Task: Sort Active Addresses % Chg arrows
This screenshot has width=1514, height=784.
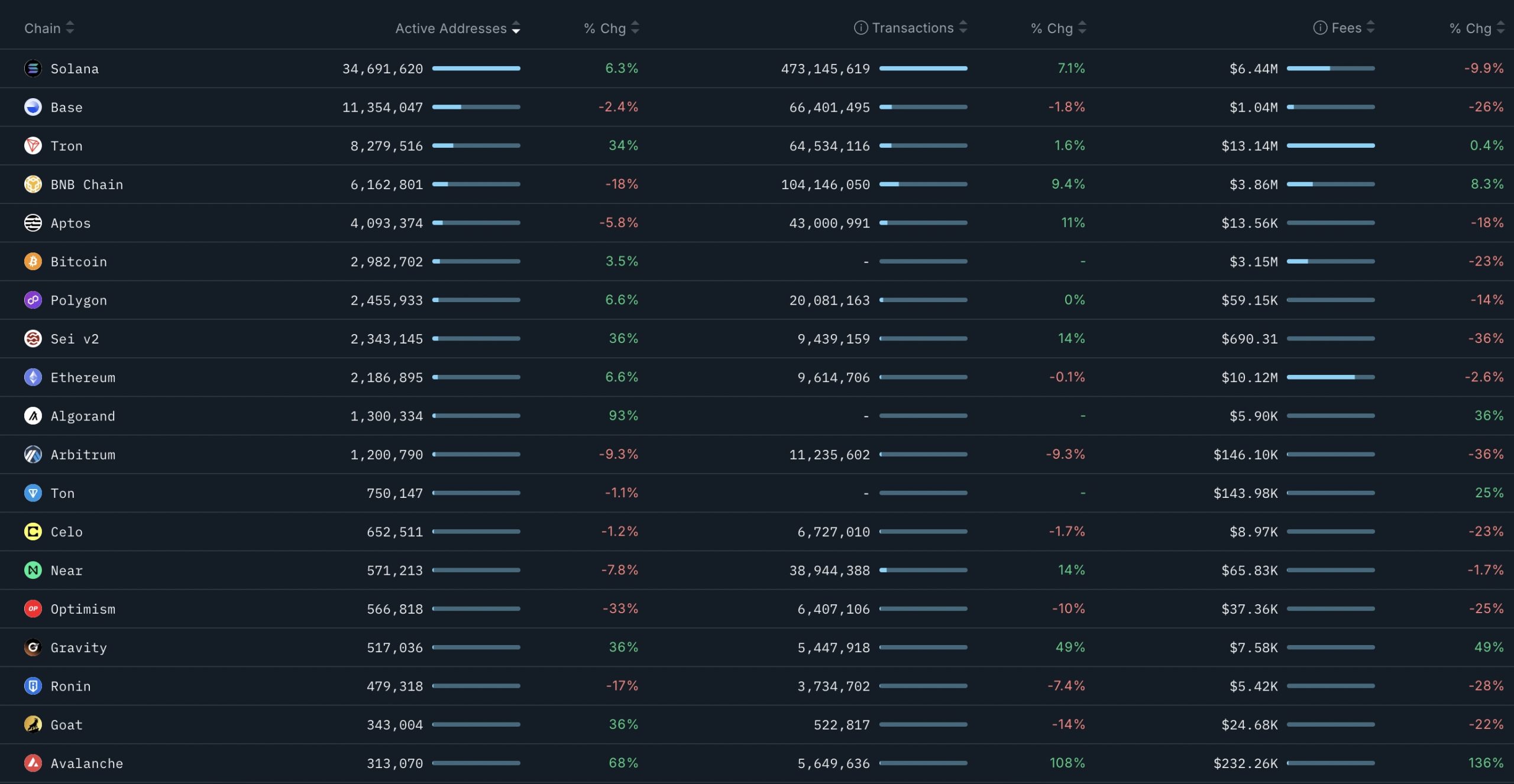Action: point(635,28)
